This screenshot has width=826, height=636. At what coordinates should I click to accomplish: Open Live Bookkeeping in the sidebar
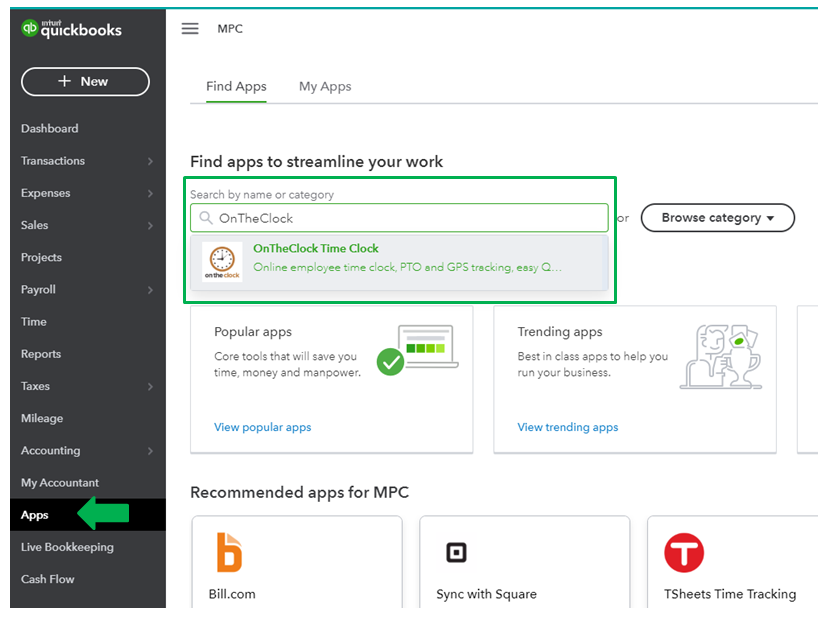67,547
